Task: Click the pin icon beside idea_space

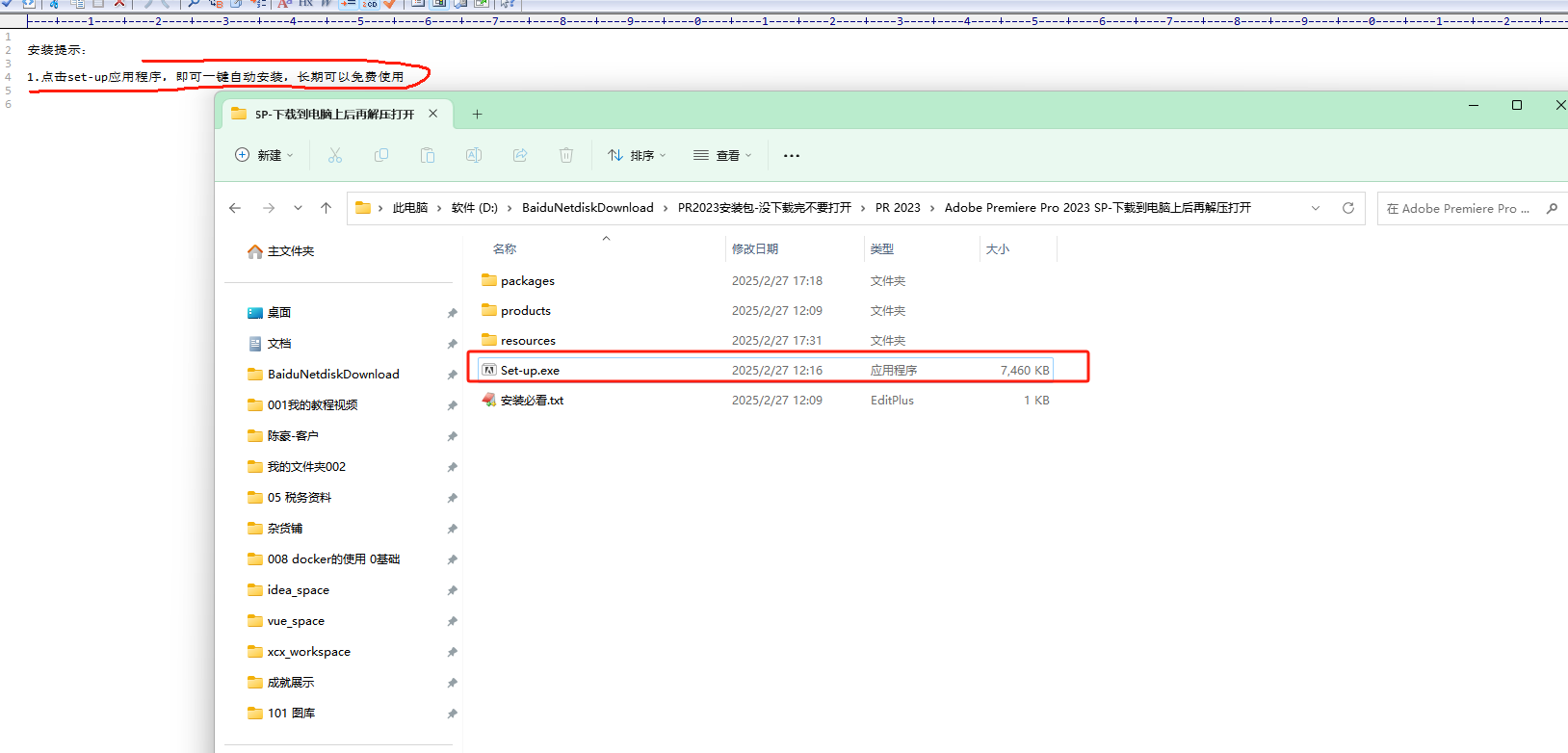Action: tap(452, 590)
